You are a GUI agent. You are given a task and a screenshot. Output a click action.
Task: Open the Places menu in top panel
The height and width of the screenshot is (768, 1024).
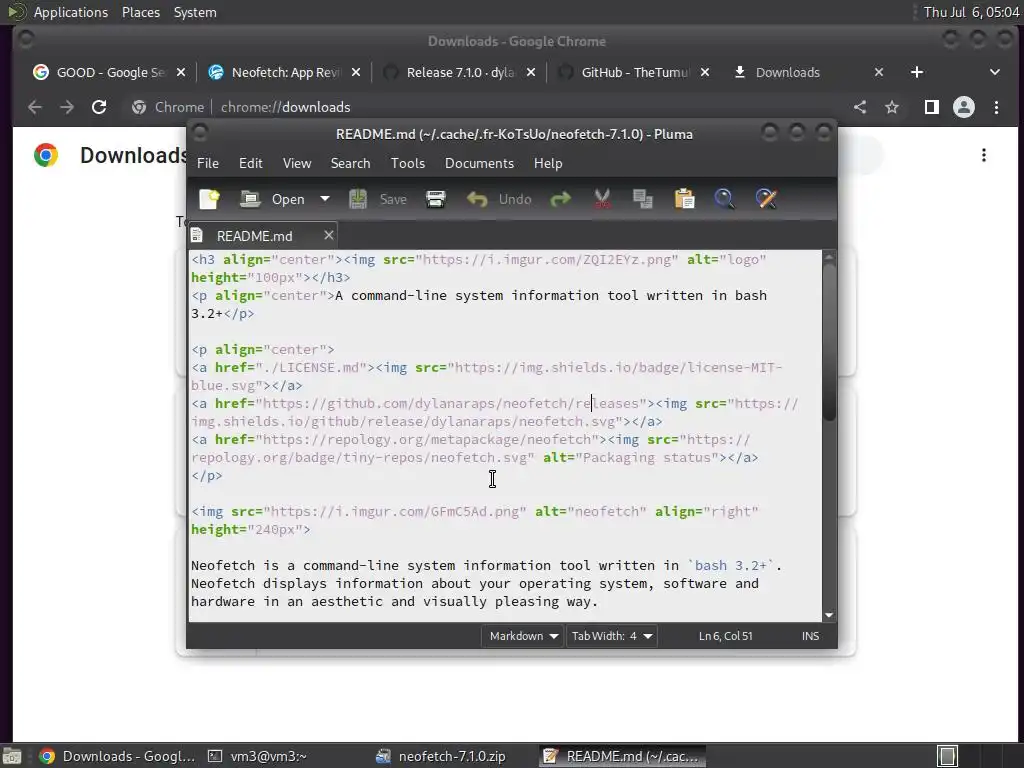pyautogui.click(x=141, y=12)
